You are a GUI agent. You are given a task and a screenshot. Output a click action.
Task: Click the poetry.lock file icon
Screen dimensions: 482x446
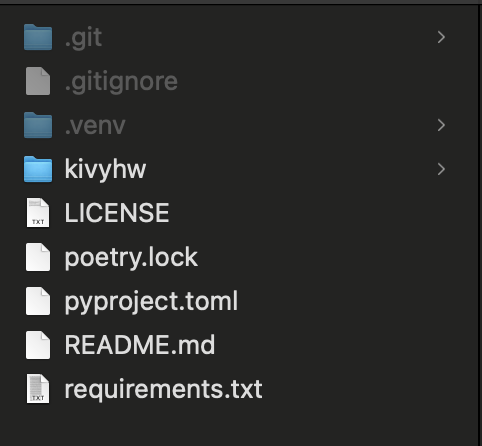[38, 257]
